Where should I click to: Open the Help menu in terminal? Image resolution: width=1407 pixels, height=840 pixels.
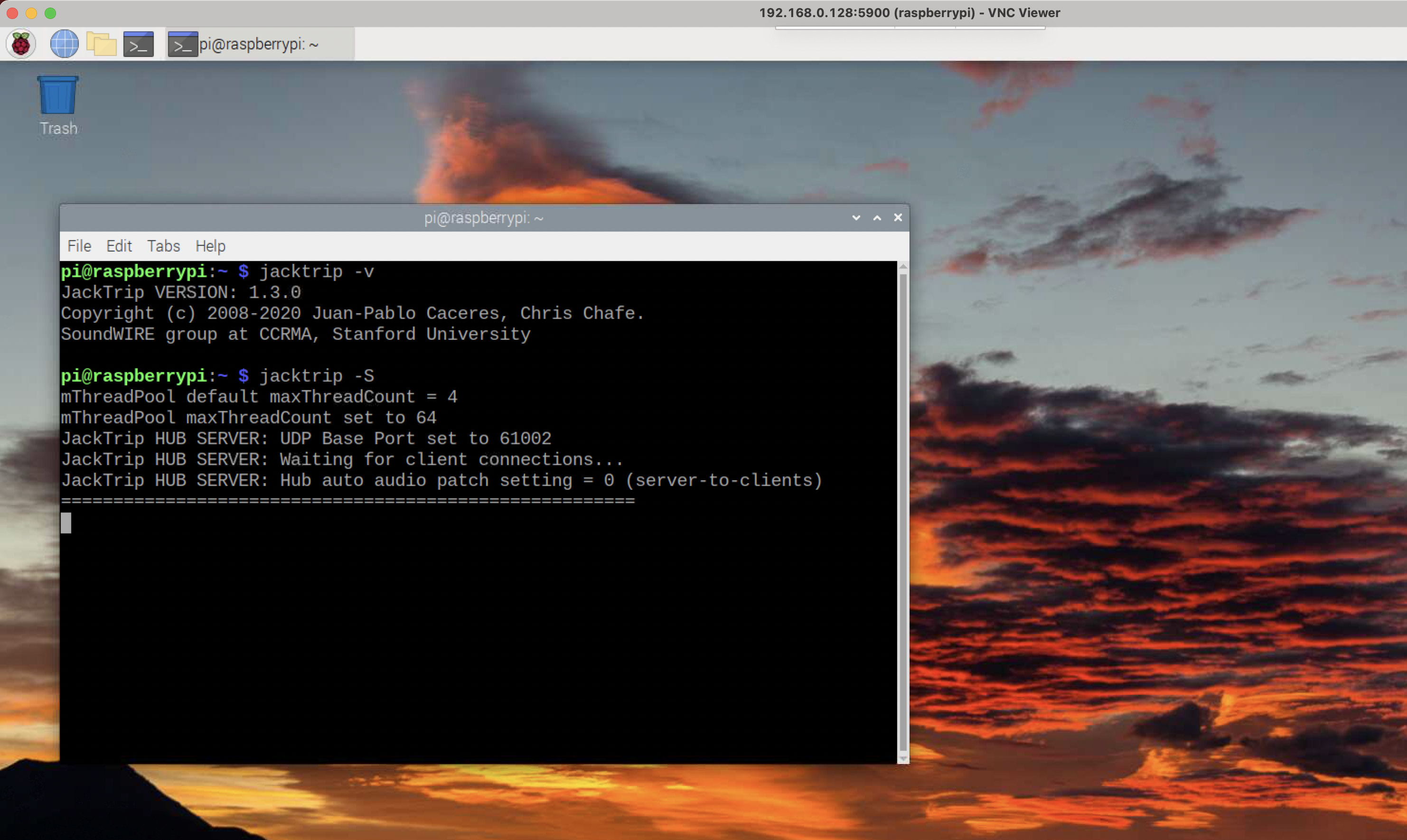[211, 246]
